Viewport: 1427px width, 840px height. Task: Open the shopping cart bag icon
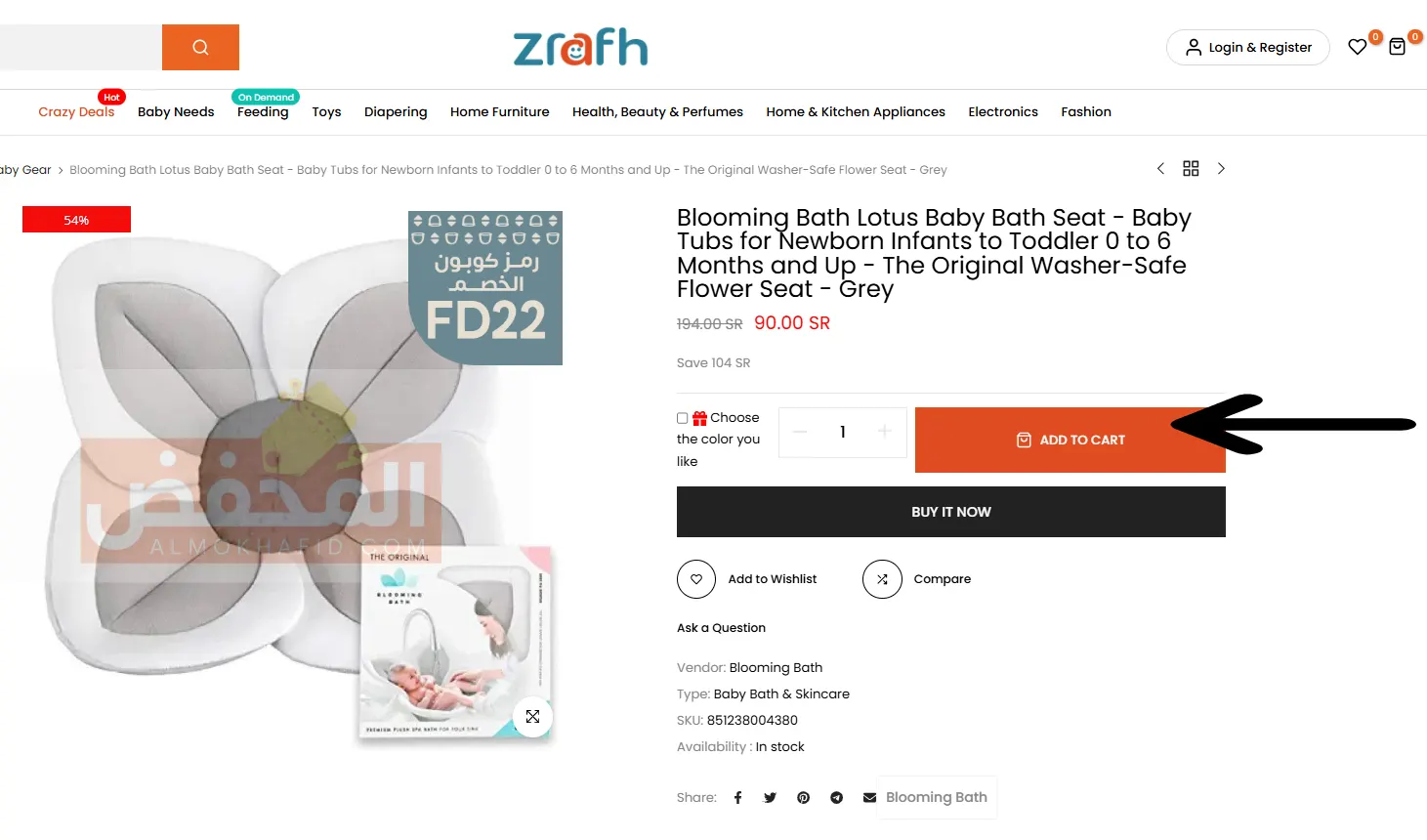click(1398, 47)
